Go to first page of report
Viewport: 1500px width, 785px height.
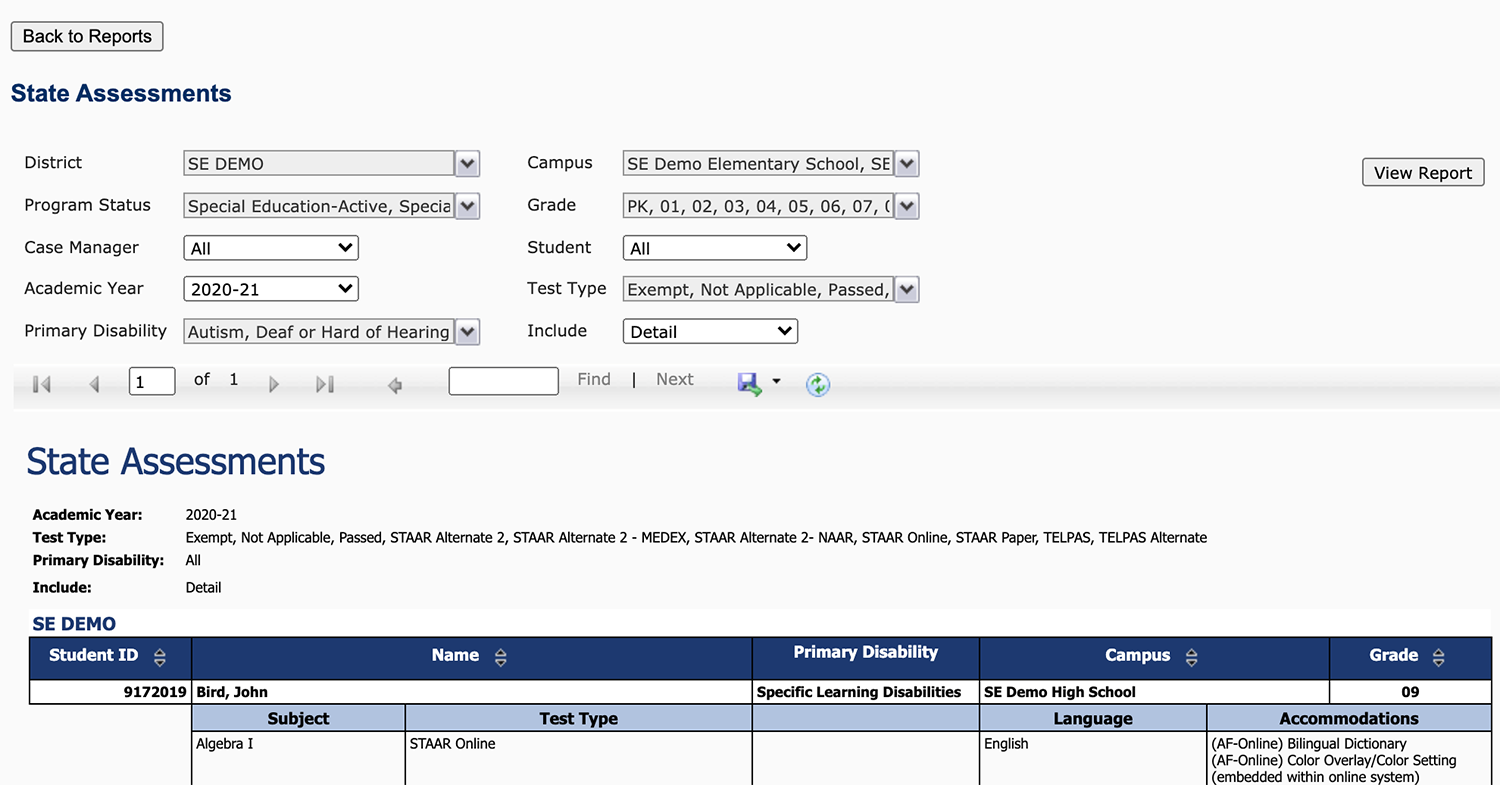[42, 385]
